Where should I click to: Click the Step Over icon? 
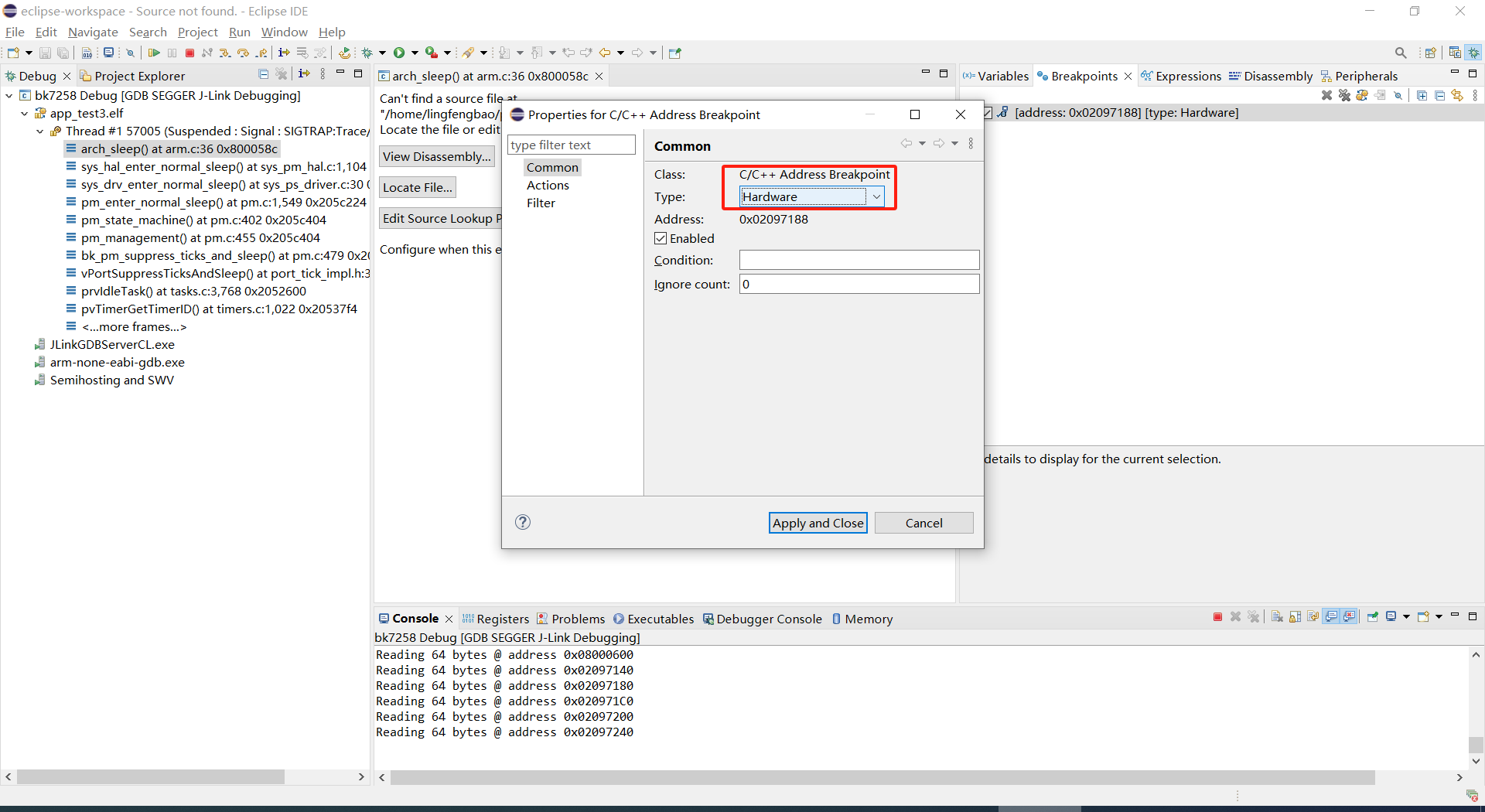coord(242,53)
